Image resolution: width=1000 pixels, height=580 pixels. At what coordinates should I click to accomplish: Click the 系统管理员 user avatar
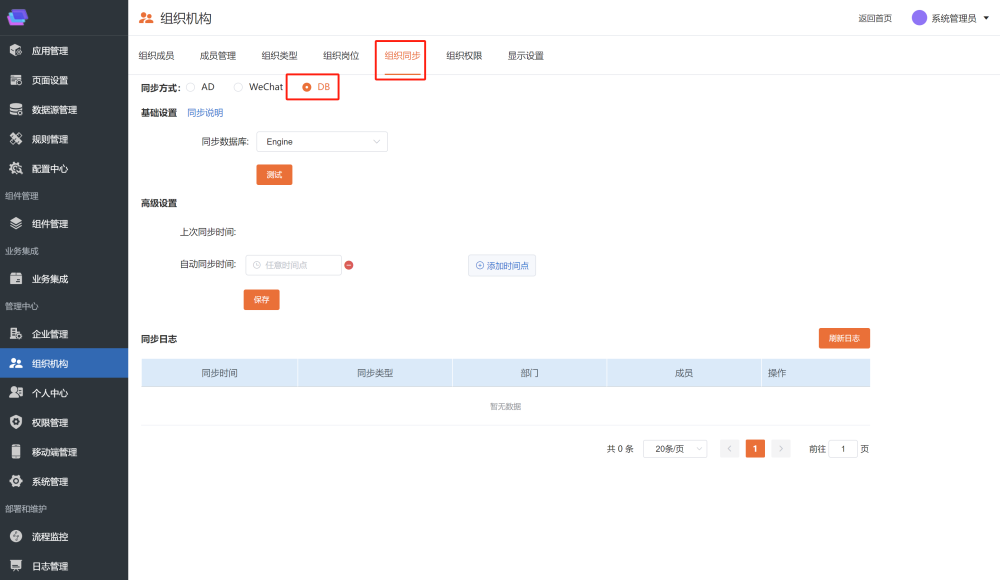[x=919, y=18]
